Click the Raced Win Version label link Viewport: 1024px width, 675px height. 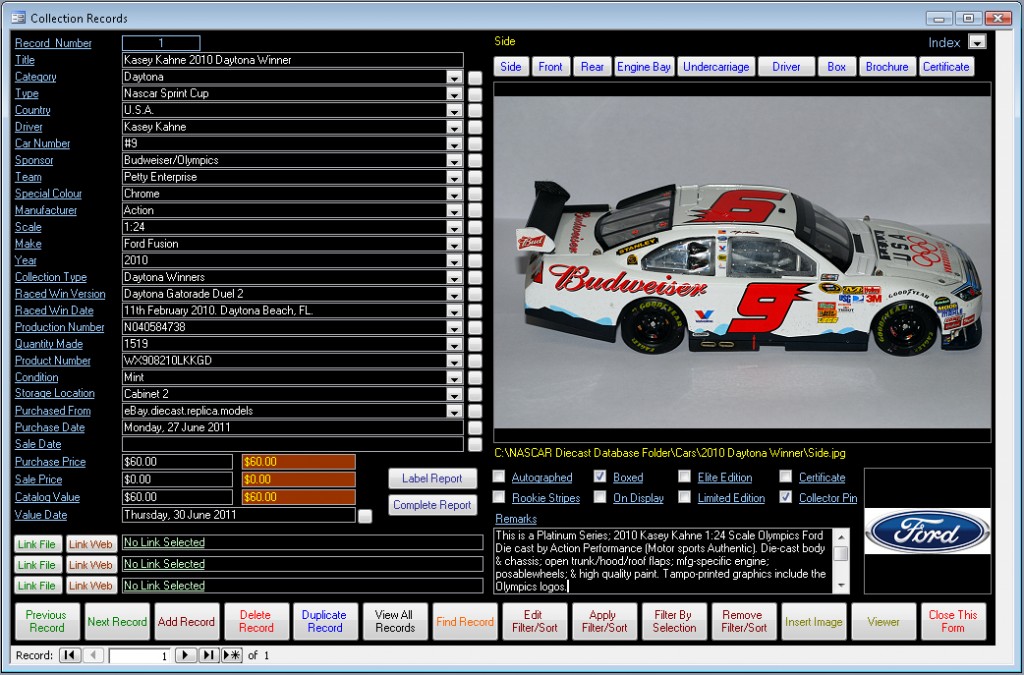(x=60, y=294)
